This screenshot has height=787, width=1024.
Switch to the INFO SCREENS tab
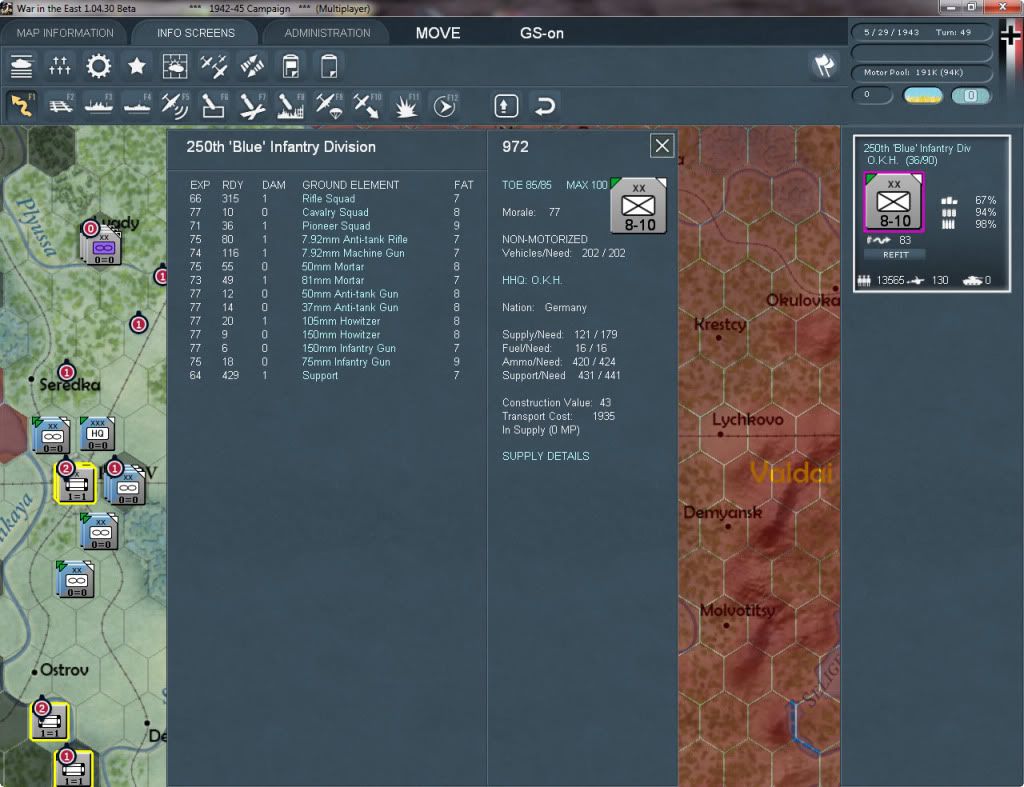coord(195,33)
